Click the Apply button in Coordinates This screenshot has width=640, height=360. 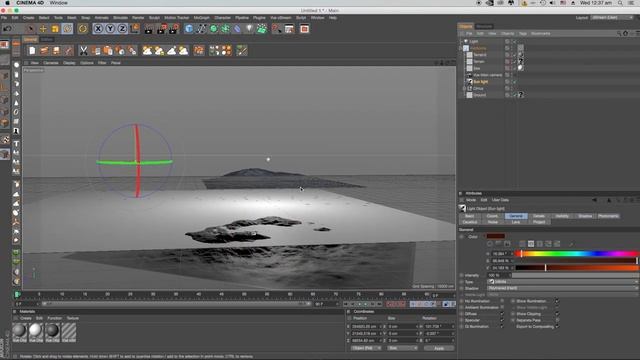[439, 348]
